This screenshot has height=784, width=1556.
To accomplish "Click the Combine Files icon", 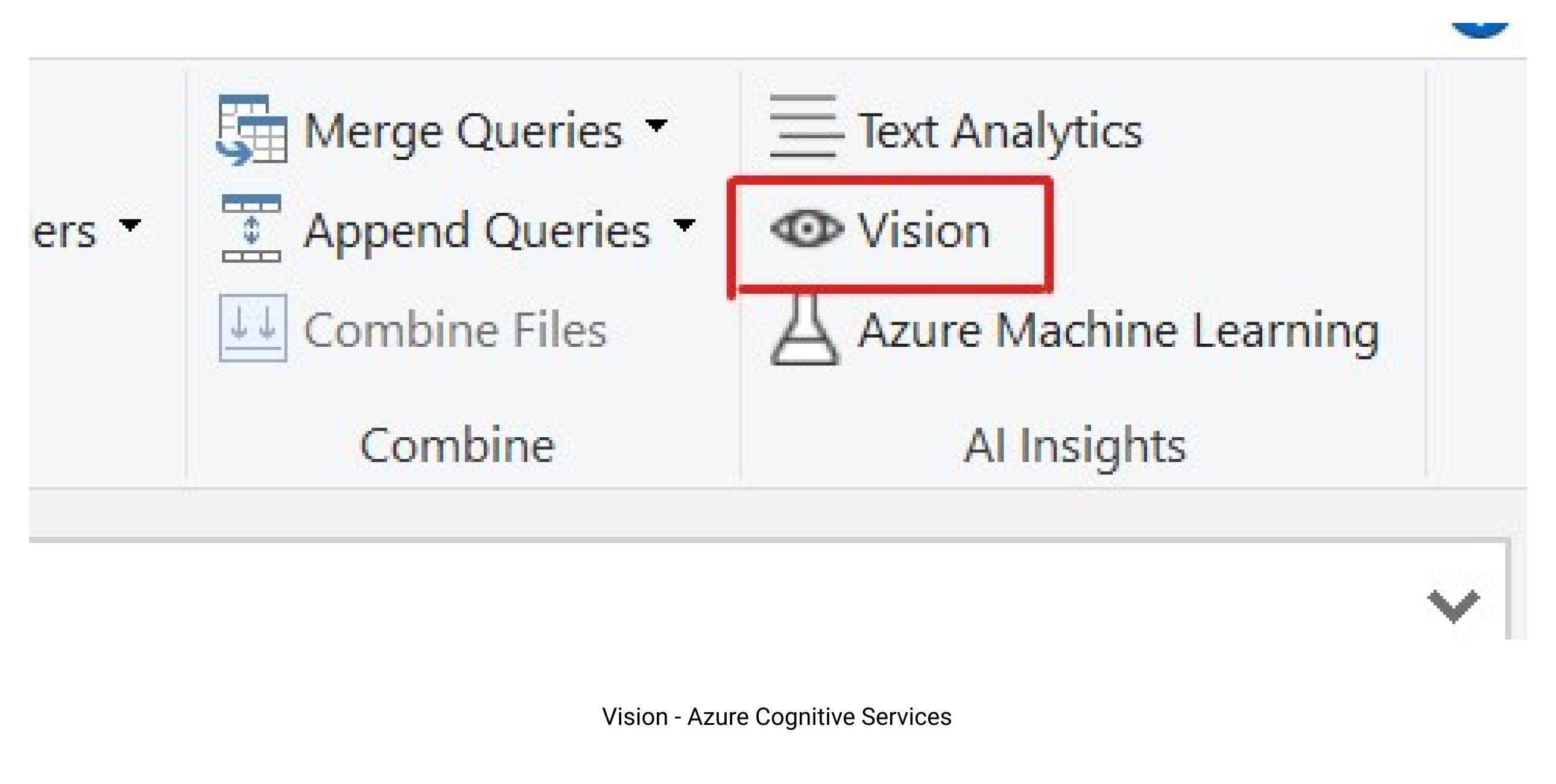I will click(253, 327).
